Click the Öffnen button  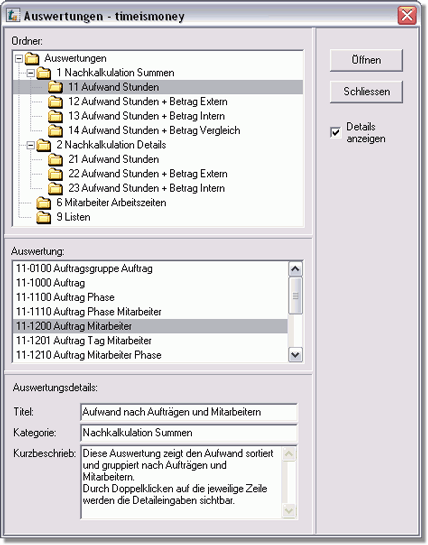click(366, 60)
